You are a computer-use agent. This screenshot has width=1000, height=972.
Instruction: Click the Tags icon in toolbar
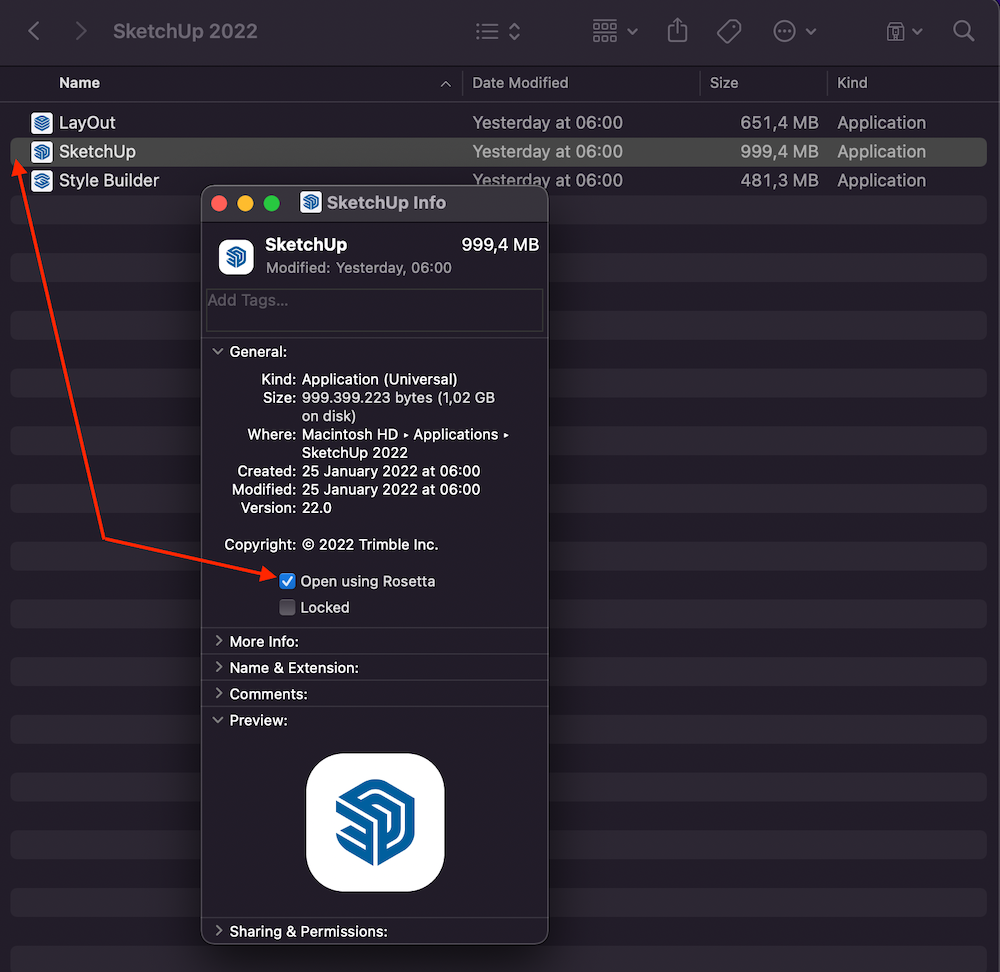tap(729, 31)
